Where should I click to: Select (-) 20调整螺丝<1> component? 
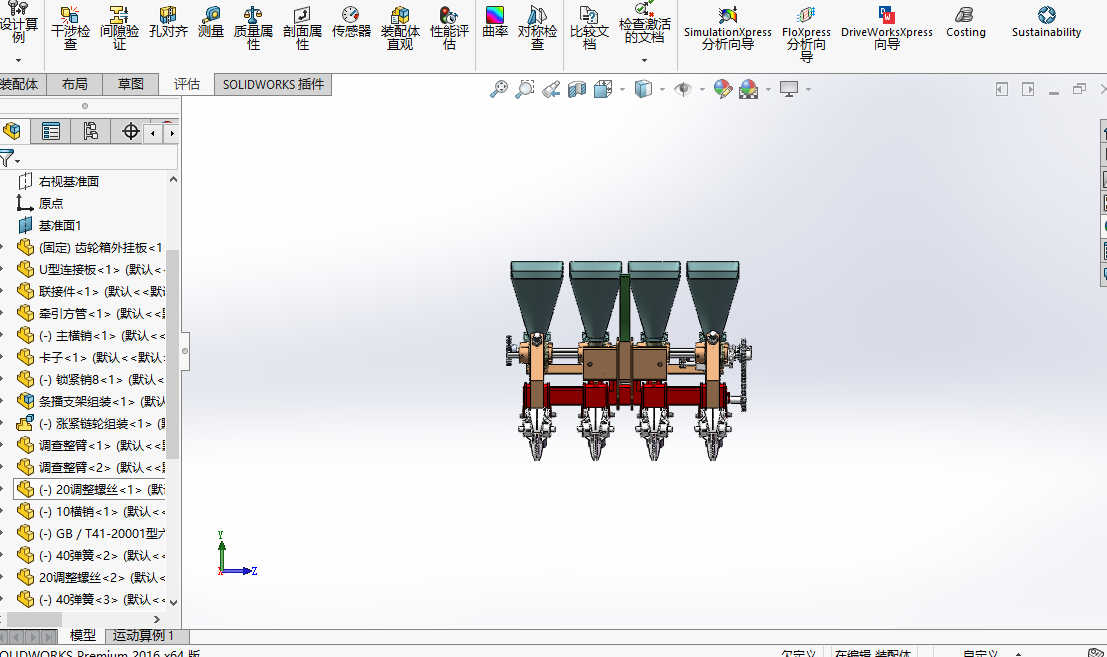click(90, 489)
